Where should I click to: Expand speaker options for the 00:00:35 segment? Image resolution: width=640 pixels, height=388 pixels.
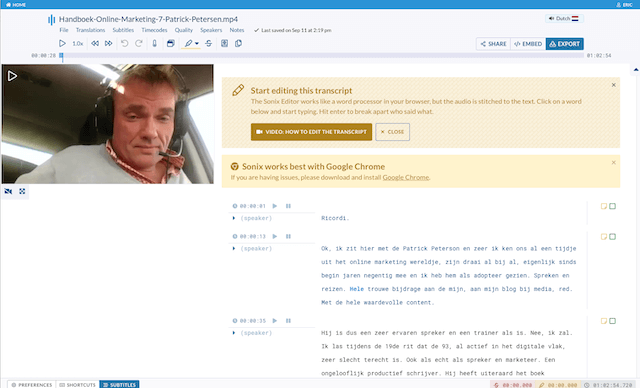[234, 333]
